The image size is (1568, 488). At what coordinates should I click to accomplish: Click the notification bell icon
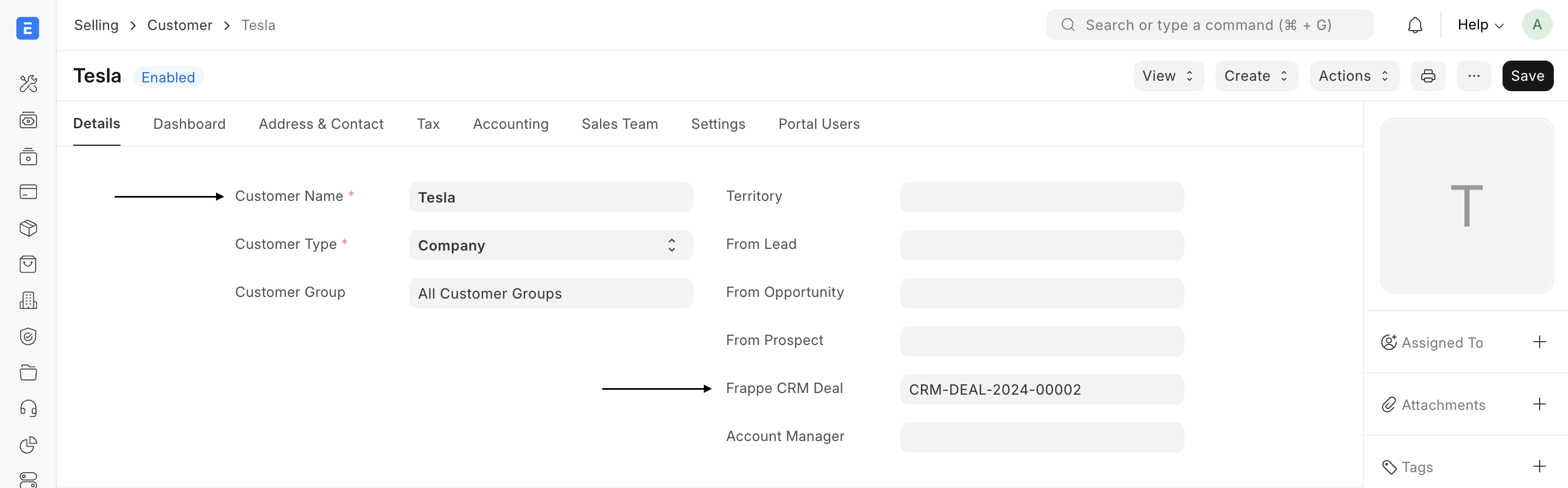point(1415,25)
